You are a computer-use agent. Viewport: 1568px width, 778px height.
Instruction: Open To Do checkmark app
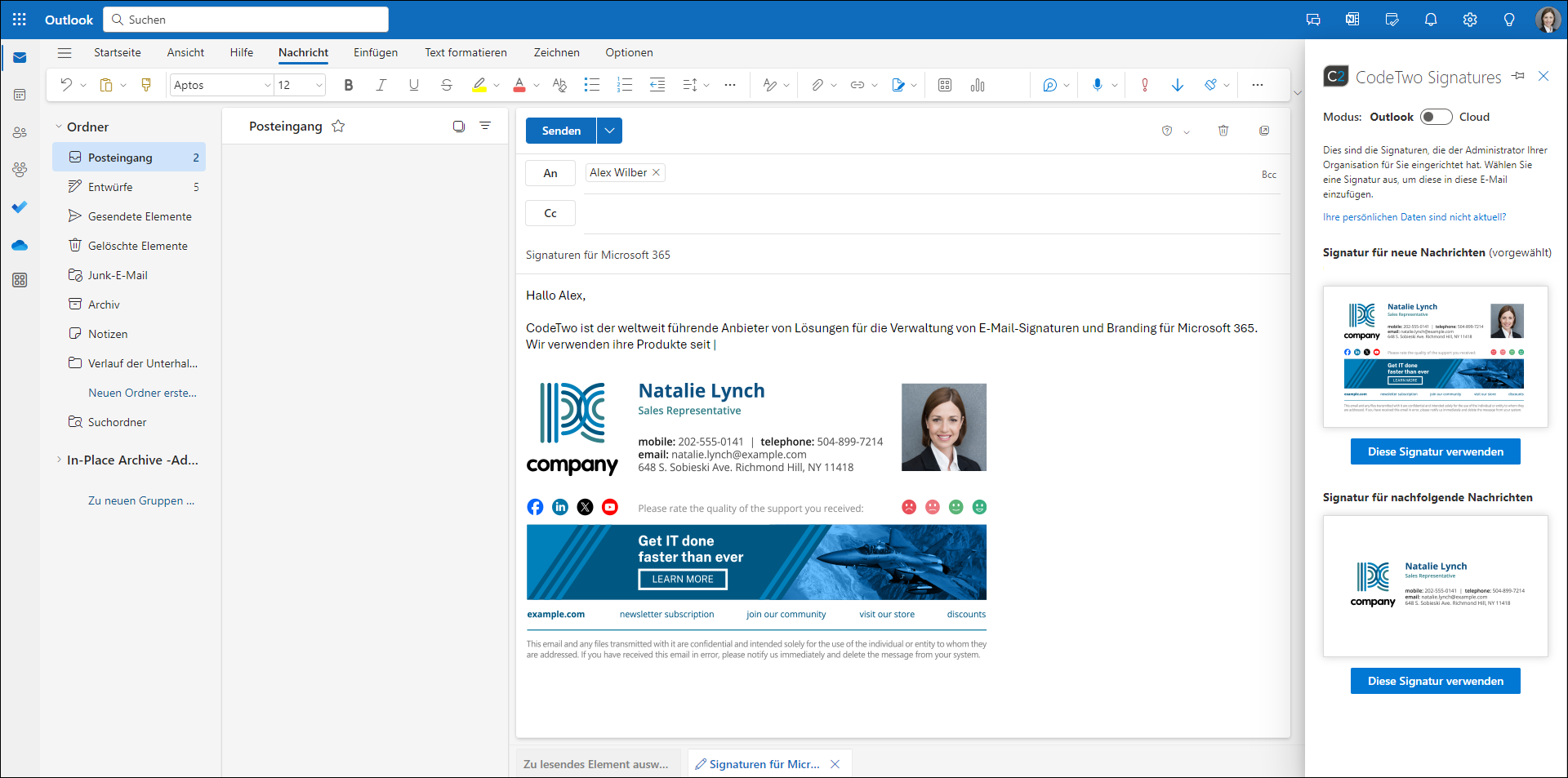tap(20, 207)
